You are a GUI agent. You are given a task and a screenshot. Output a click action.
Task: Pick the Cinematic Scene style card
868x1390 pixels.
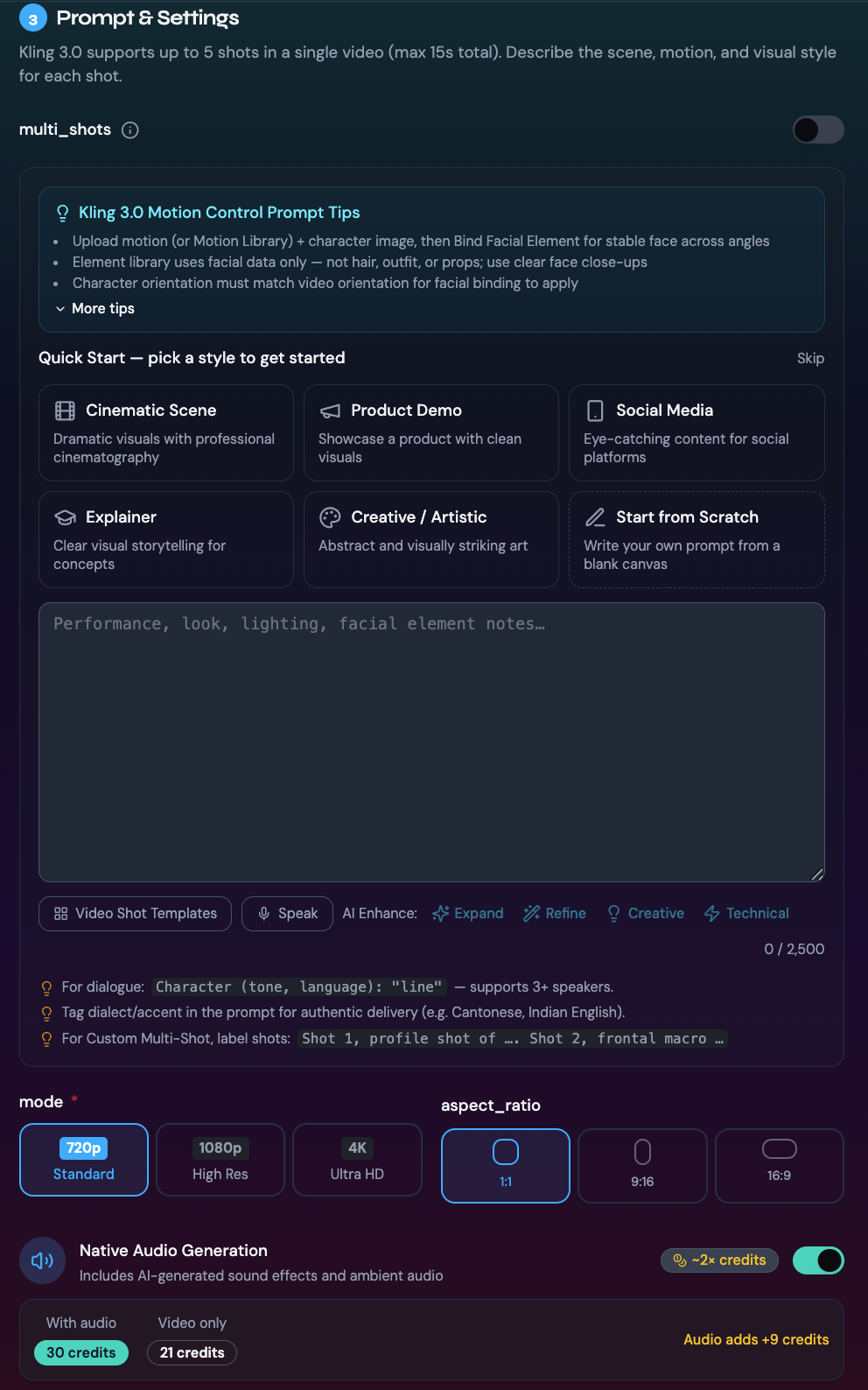166,432
